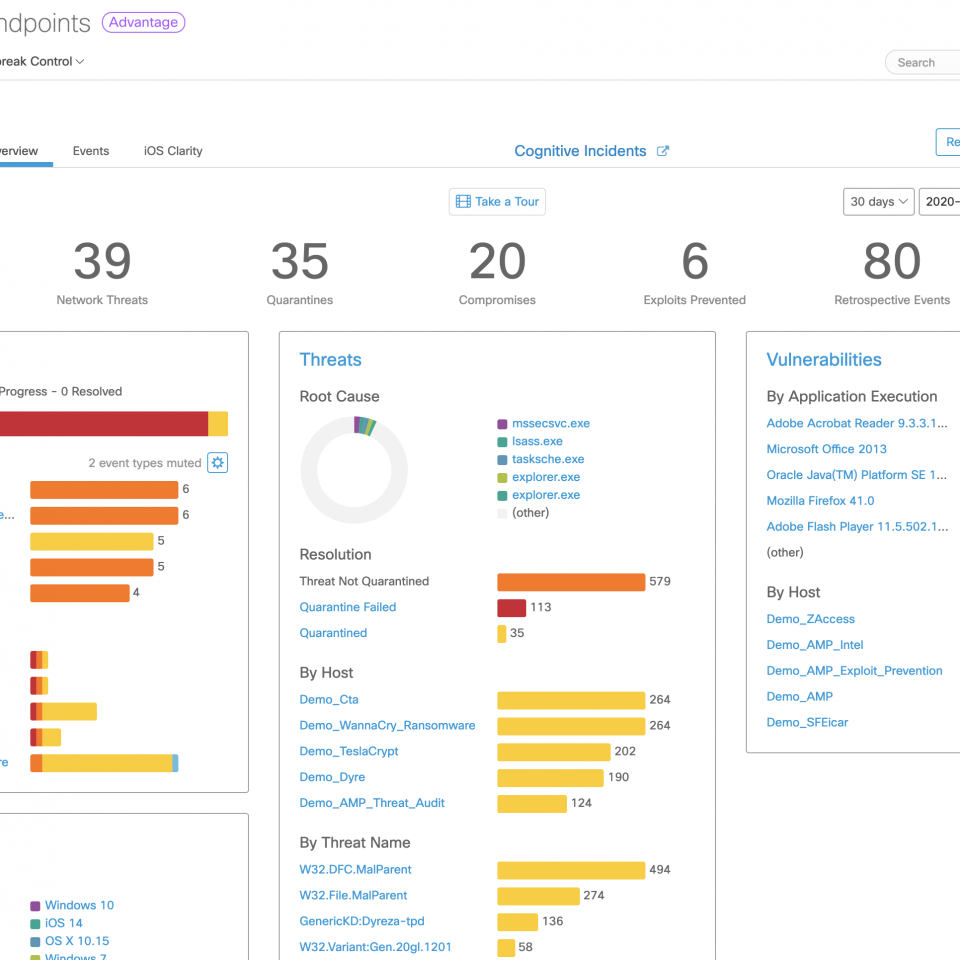Select vulnerable host Demo_AMP_Intel
This screenshot has height=960, width=960.
pos(815,645)
